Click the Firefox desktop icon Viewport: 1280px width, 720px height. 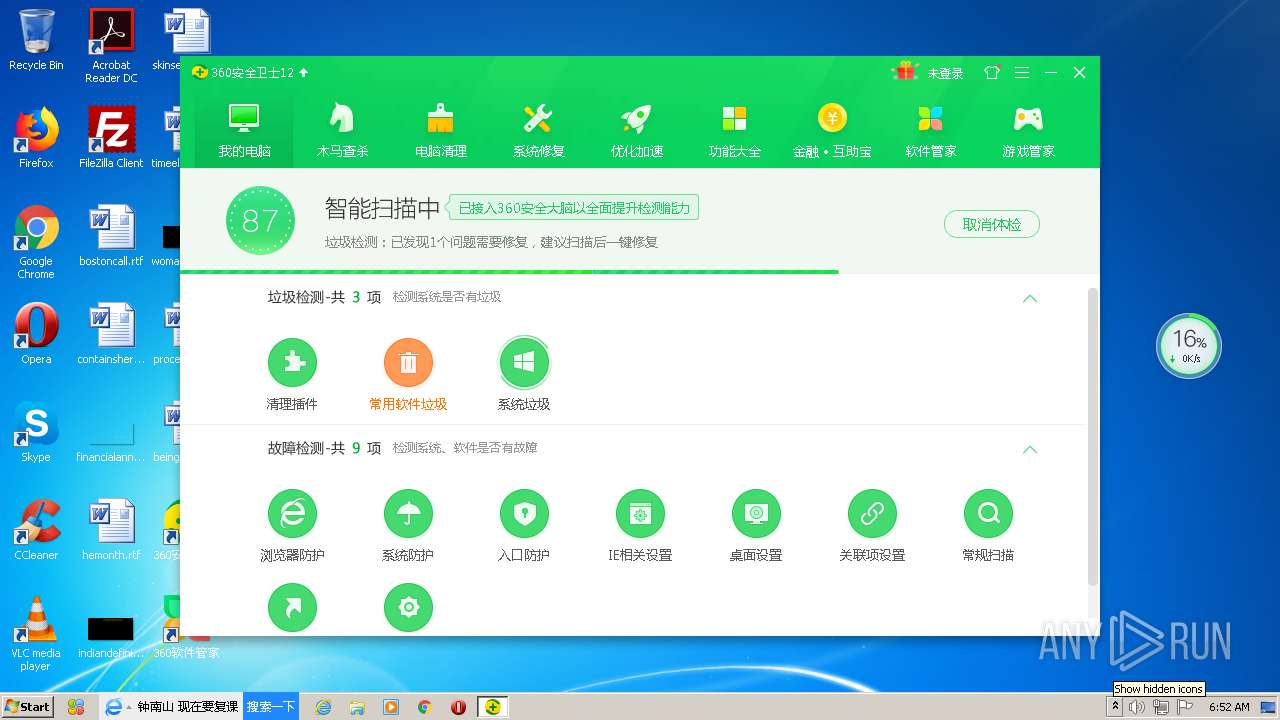[36, 138]
